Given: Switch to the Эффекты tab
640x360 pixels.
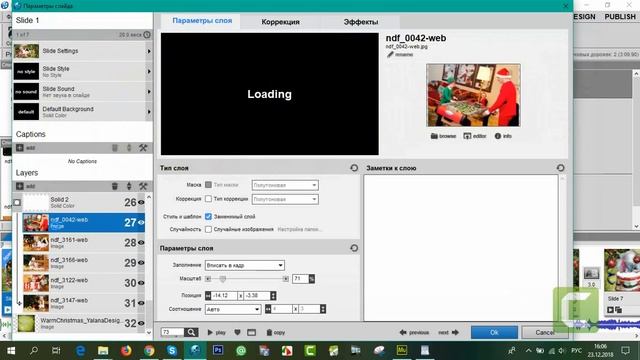Looking at the screenshot, I should [x=360, y=22].
